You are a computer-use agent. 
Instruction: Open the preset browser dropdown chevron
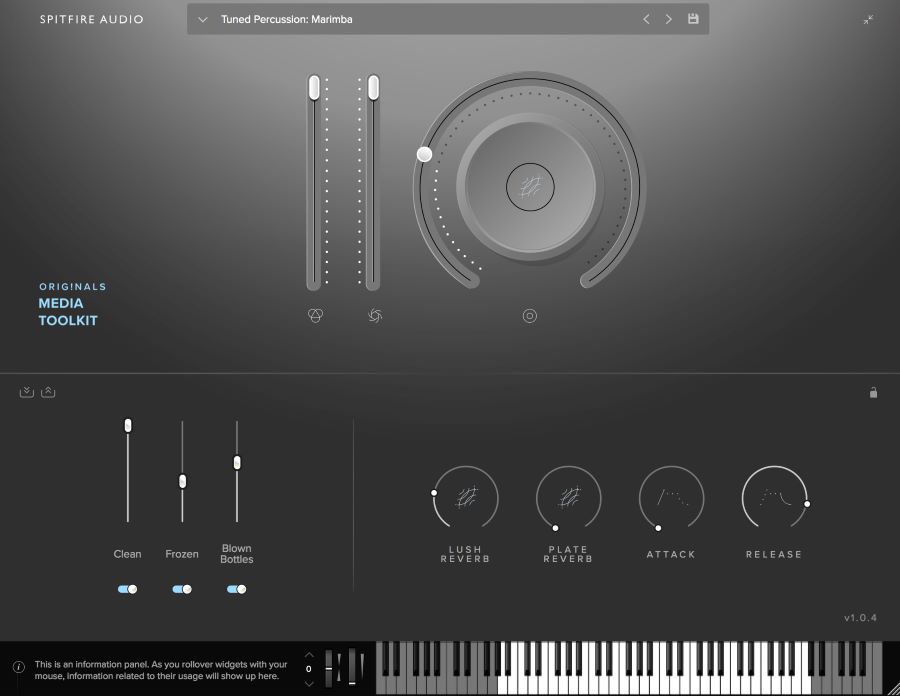point(202,20)
